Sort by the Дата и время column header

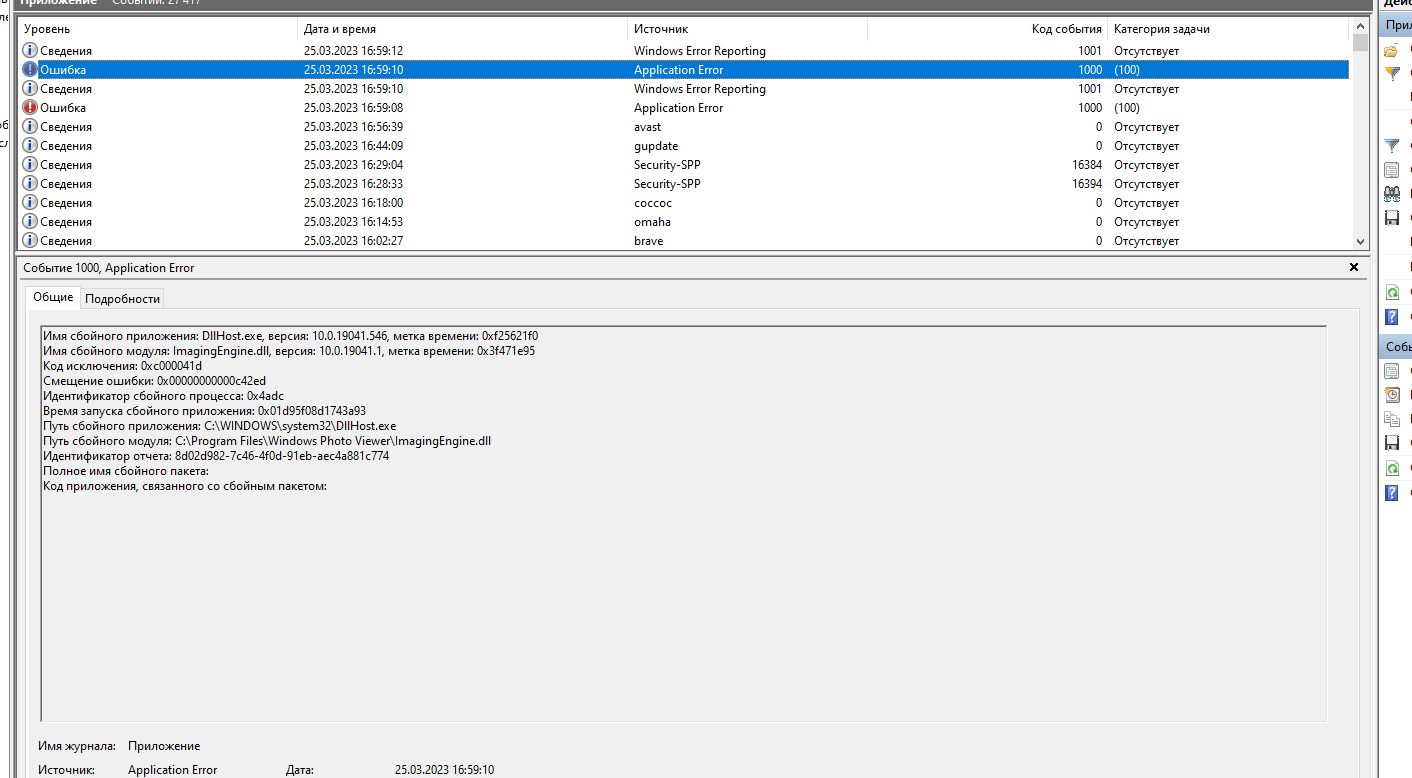click(x=462, y=29)
